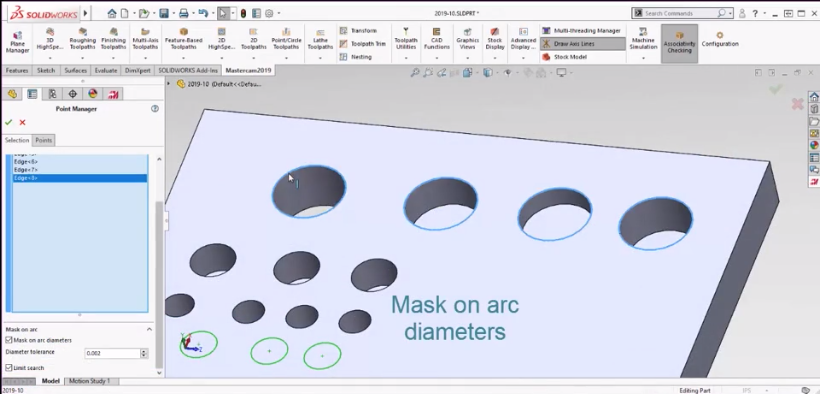
Task: Cancel Point Manager with red X
Action: click(22, 122)
